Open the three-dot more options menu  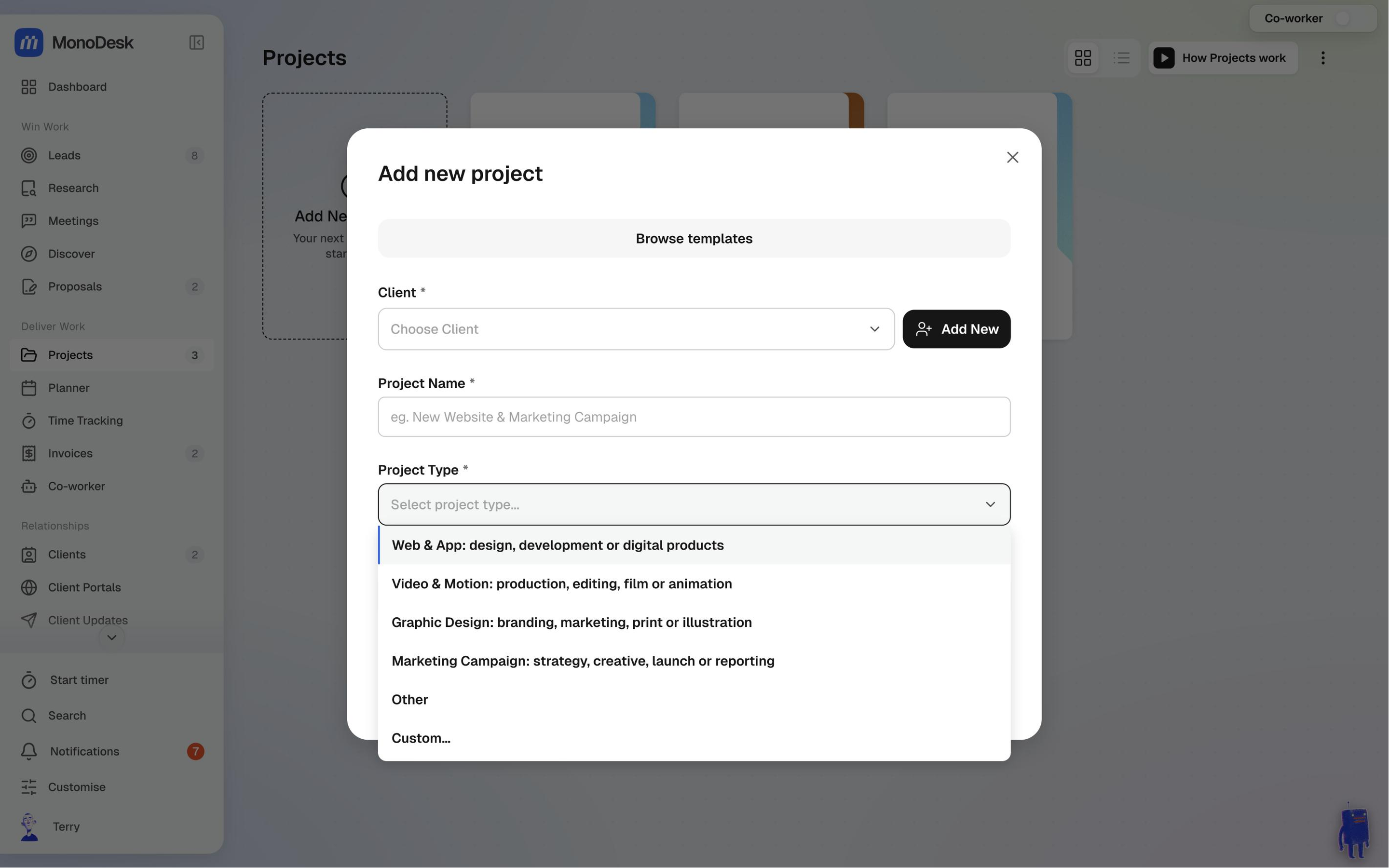coord(1322,57)
